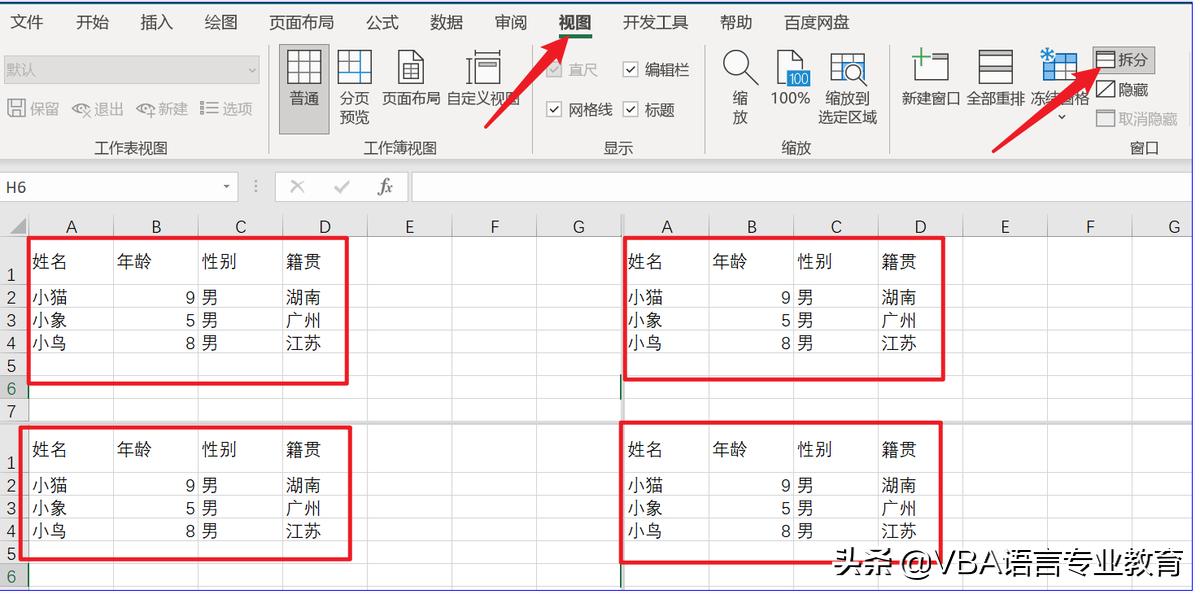Enable the 直尺 ruler checkbox
1200x595 pixels.
(556, 70)
